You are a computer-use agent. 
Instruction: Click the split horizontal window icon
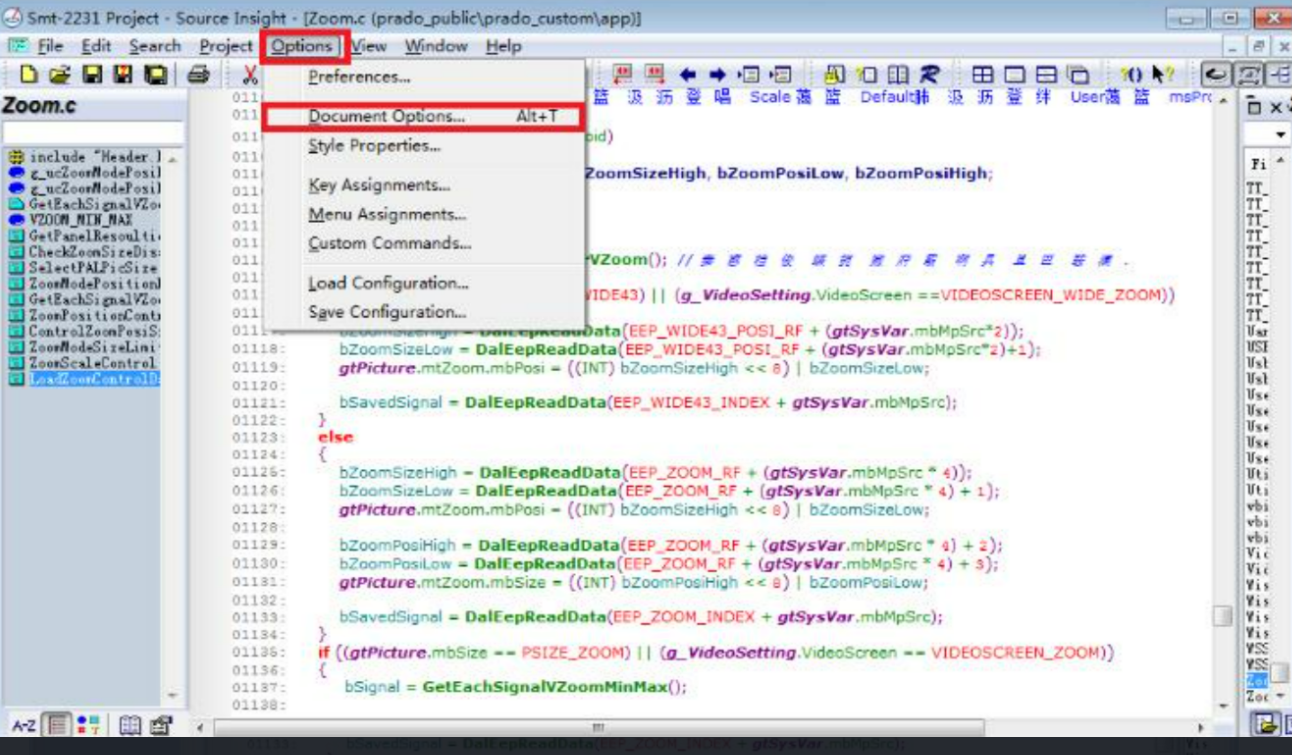(1046, 74)
